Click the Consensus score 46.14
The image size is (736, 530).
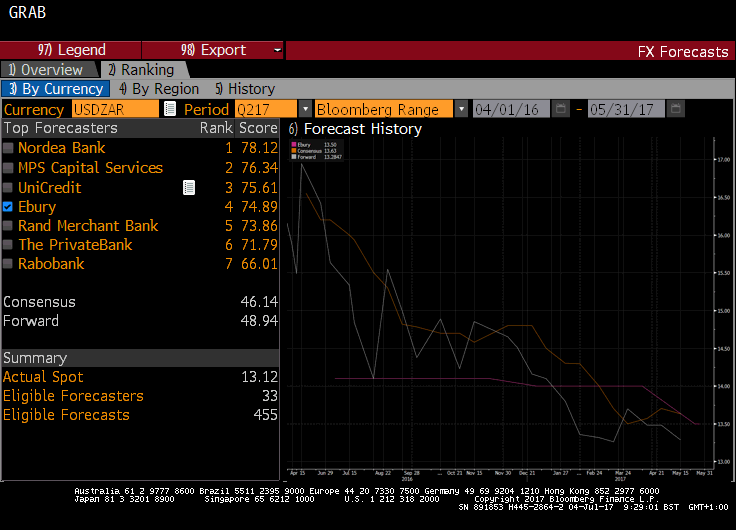click(x=259, y=302)
